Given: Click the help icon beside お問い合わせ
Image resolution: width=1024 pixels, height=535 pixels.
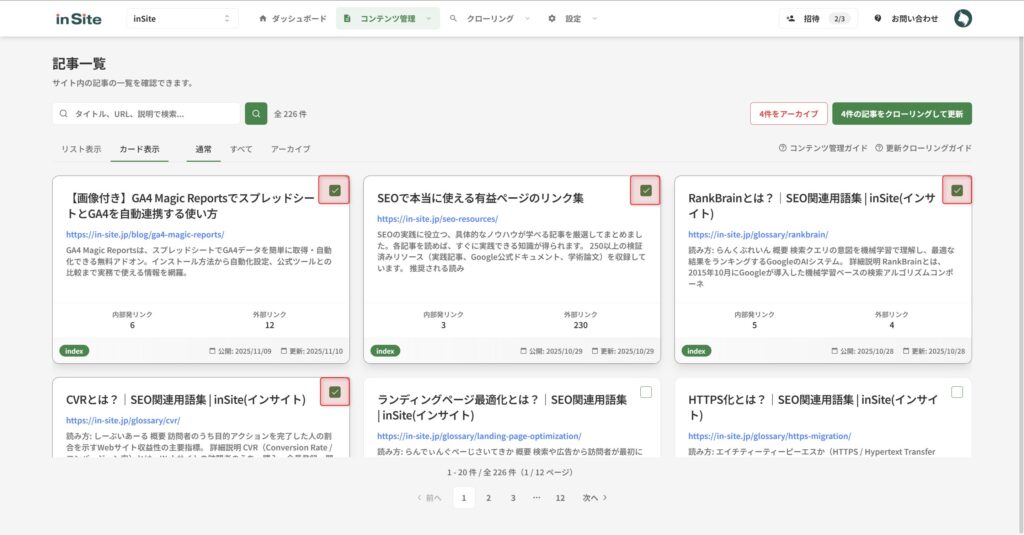Looking at the screenshot, I should coord(878,19).
